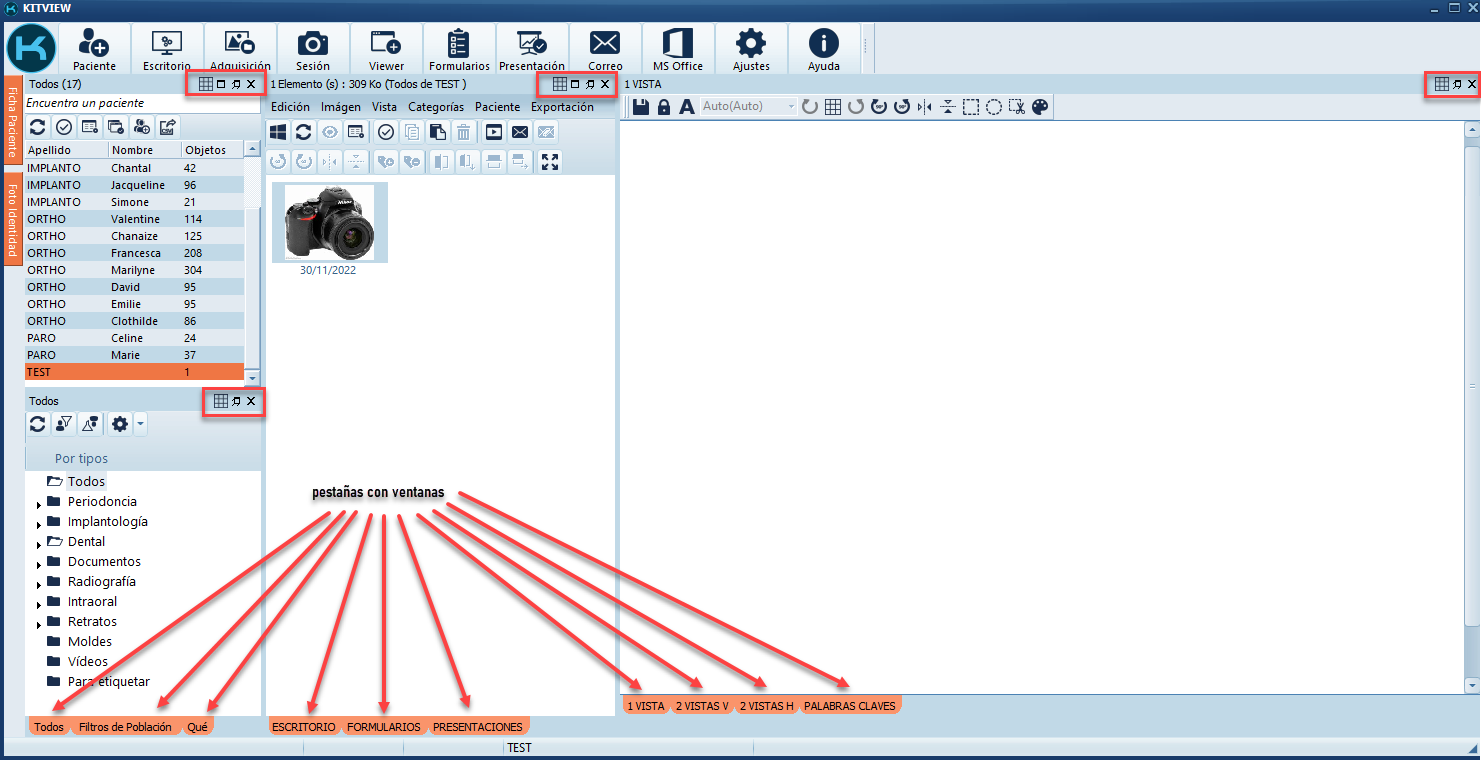Click the Adquisición camera icon

(240, 43)
